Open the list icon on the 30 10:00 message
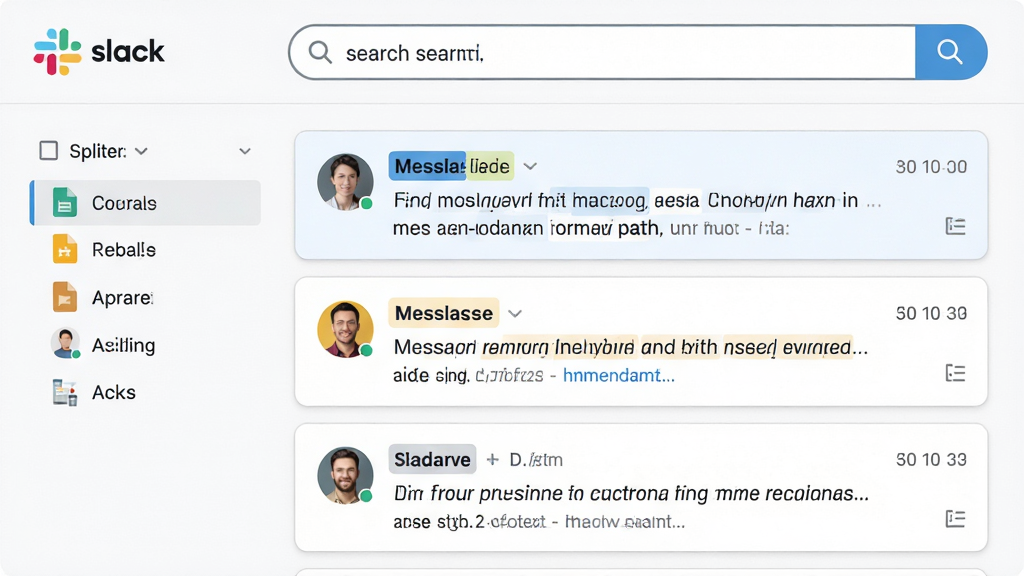 click(x=955, y=227)
